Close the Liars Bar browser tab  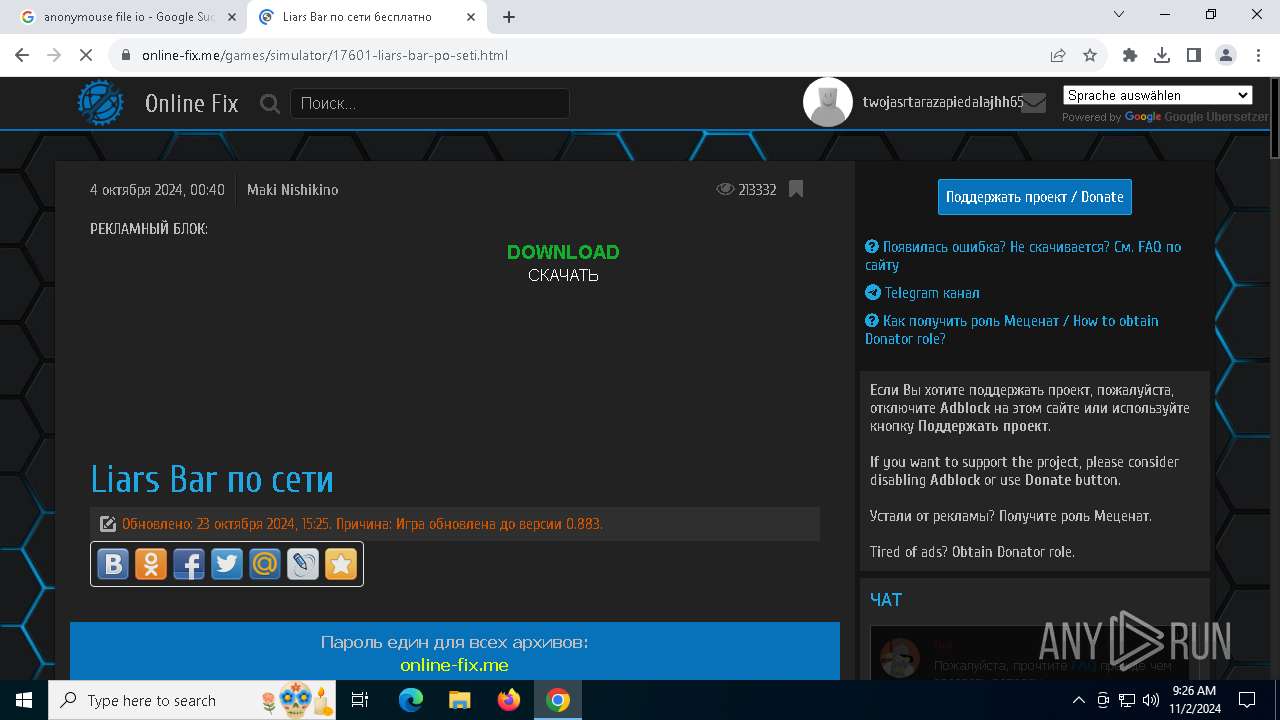tap(471, 17)
